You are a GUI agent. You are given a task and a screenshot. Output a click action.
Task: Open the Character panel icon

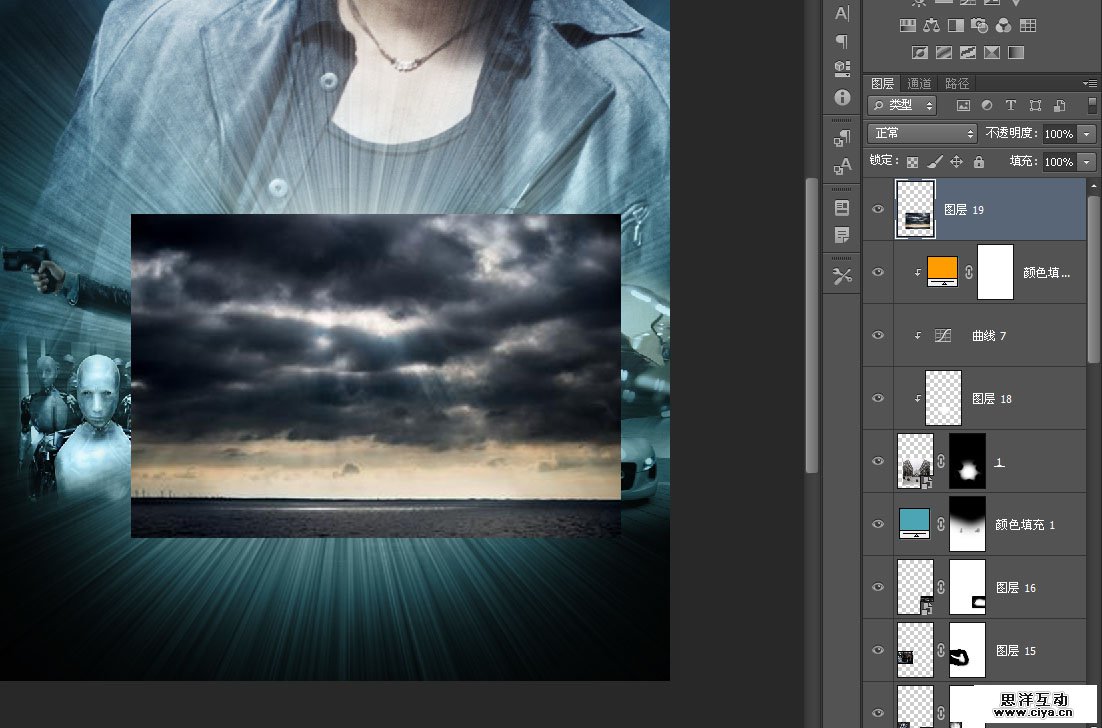tap(842, 13)
